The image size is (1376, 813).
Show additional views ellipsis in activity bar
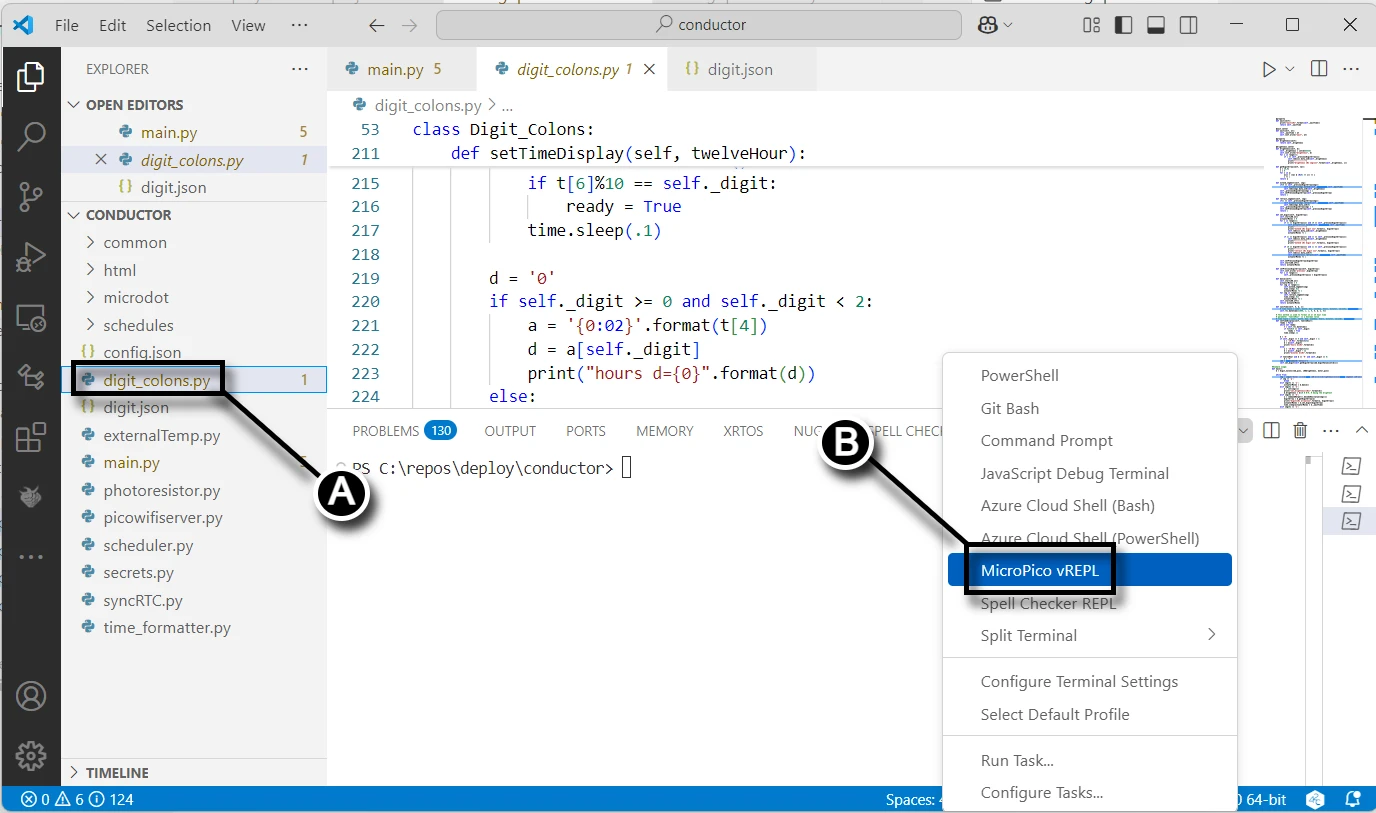(30, 557)
